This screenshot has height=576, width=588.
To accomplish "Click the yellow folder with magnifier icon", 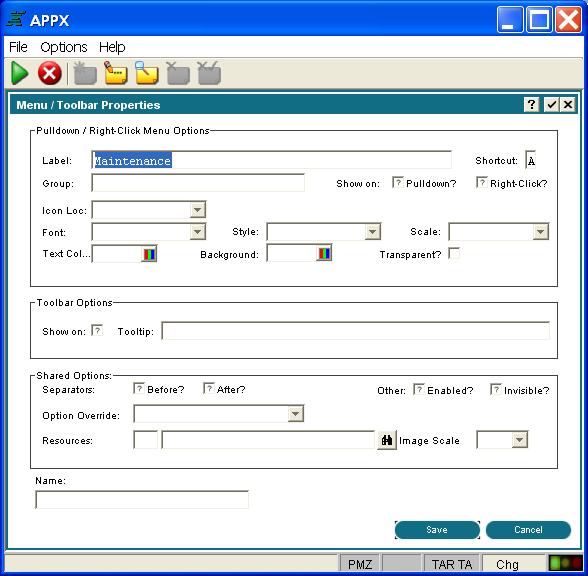I will (147, 73).
